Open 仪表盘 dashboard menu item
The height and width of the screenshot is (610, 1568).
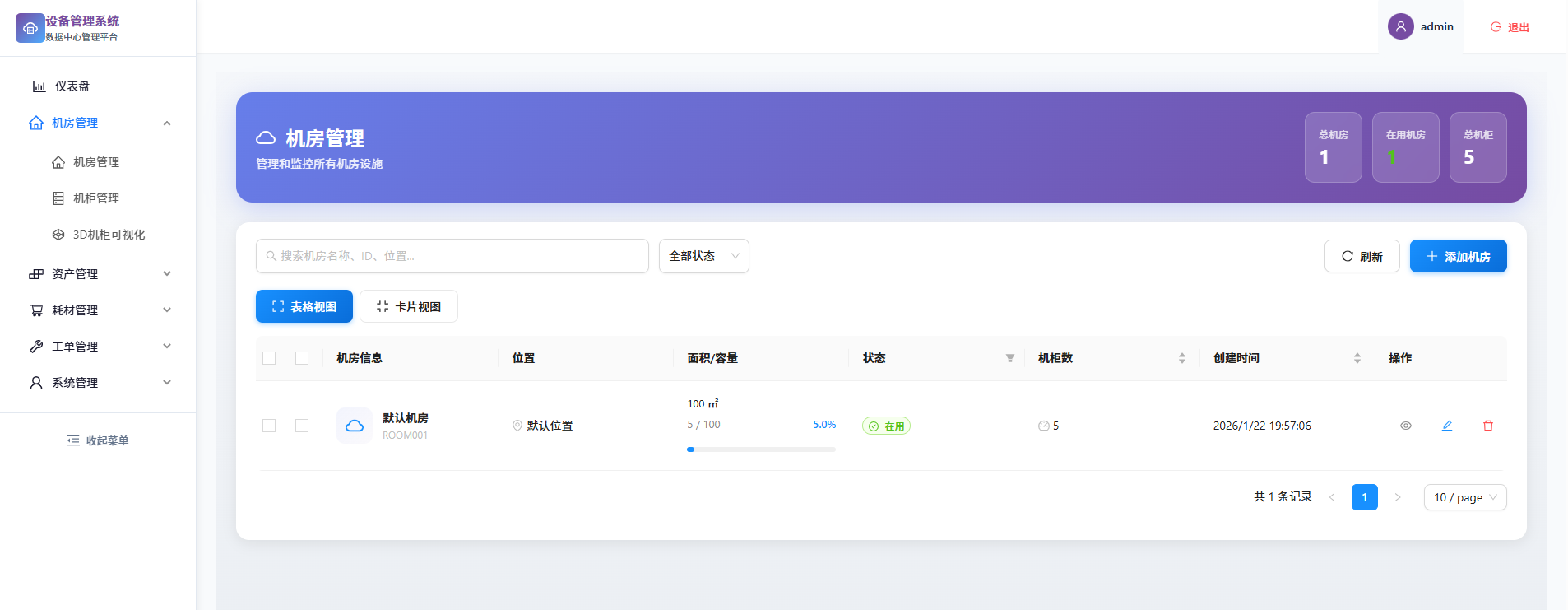tap(98, 86)
